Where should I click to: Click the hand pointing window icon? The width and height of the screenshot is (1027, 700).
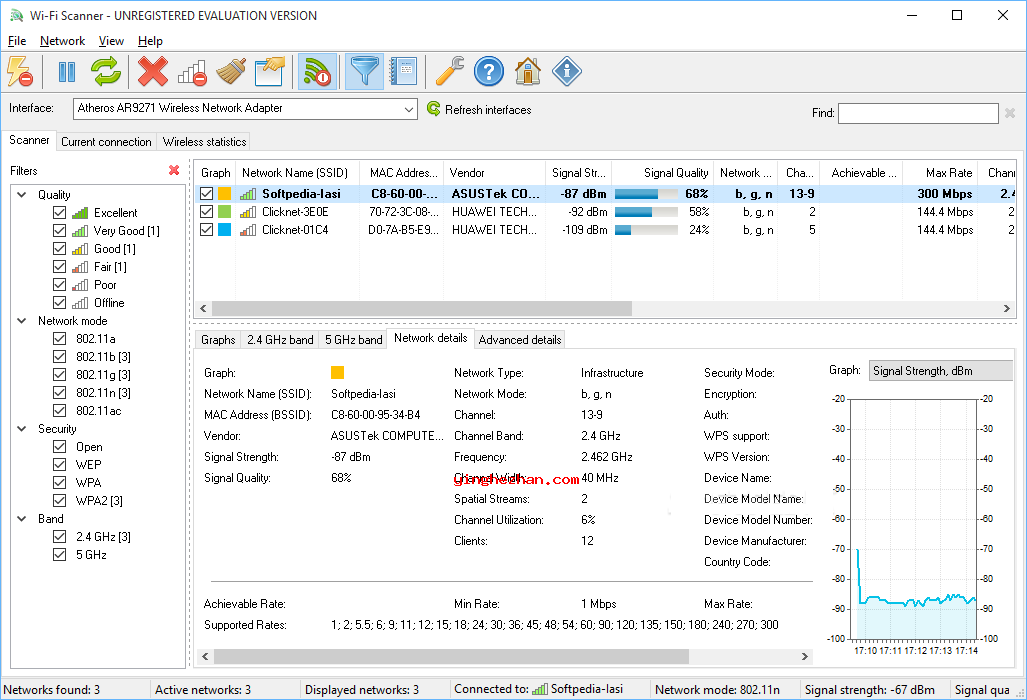coord(270,71)
